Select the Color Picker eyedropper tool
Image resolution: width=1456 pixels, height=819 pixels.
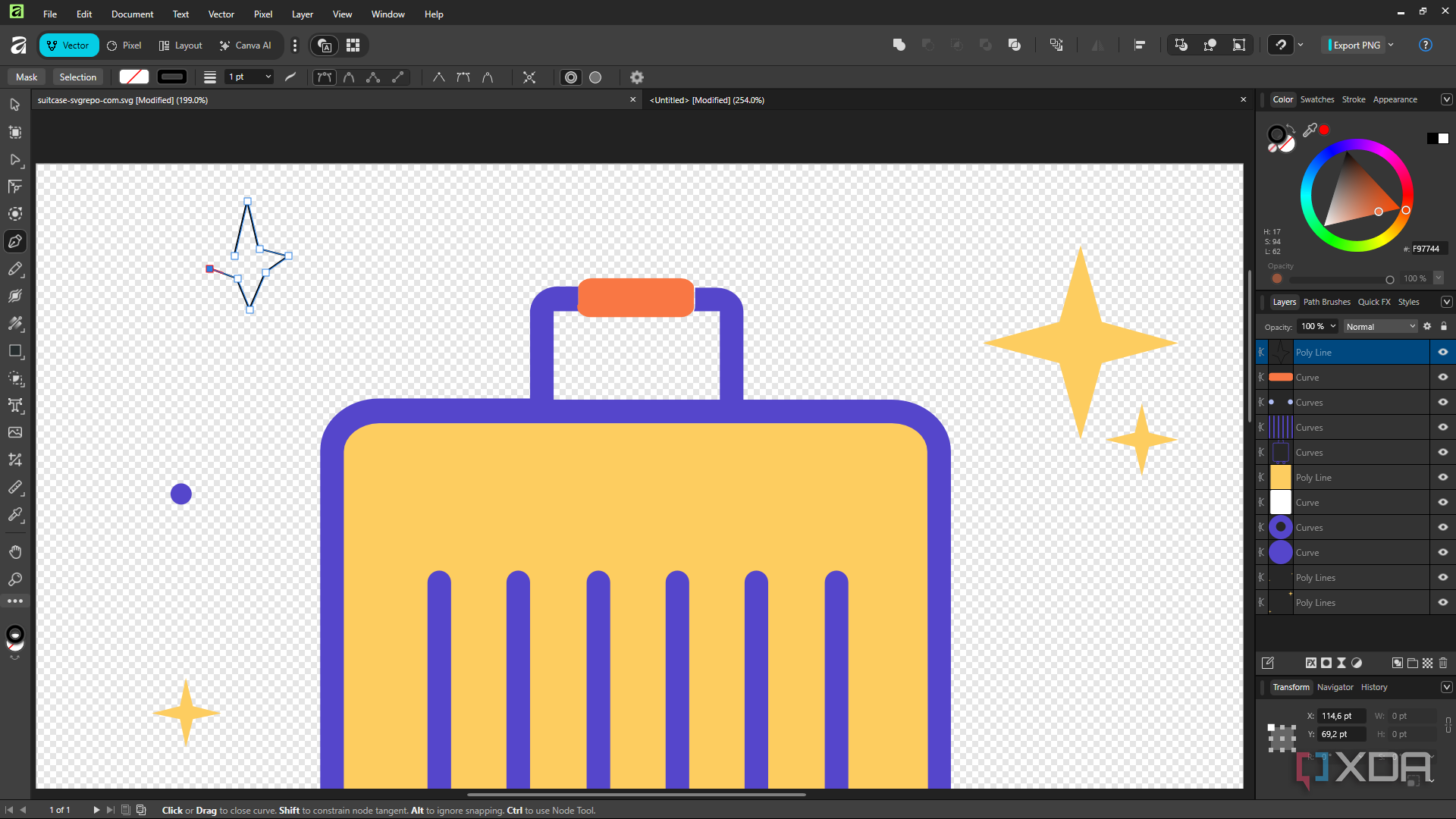(14, 515)
